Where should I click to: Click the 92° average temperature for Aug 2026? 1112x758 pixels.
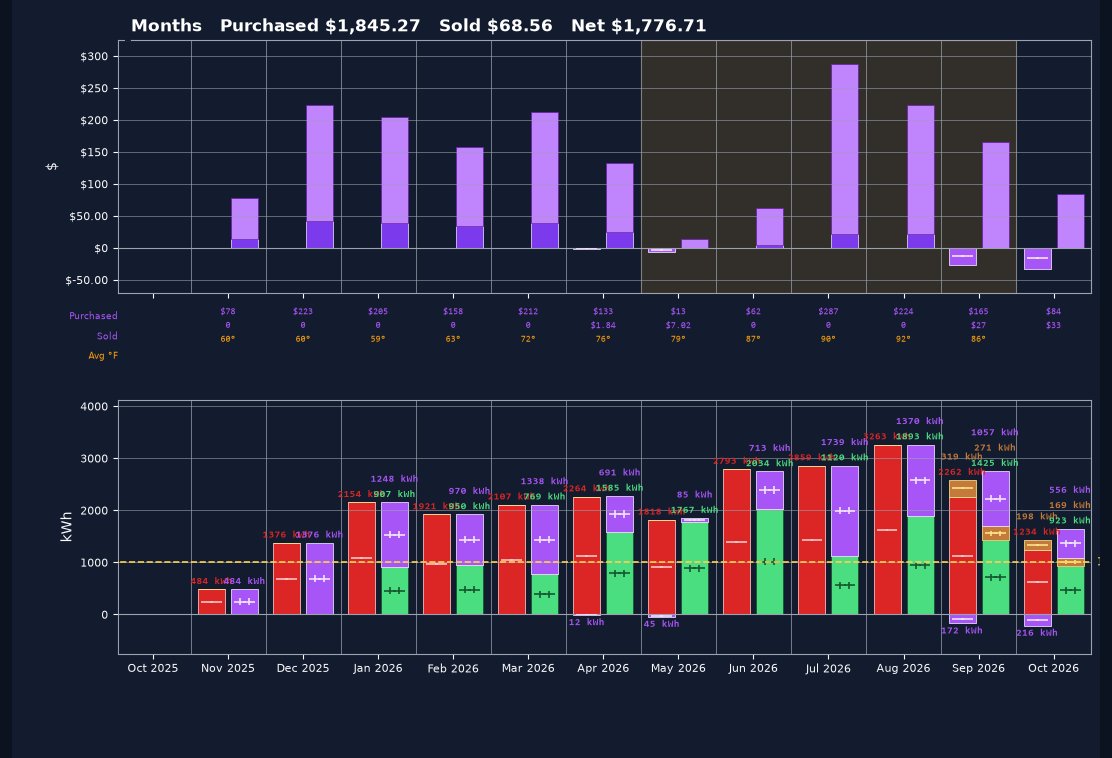(903, 339)
